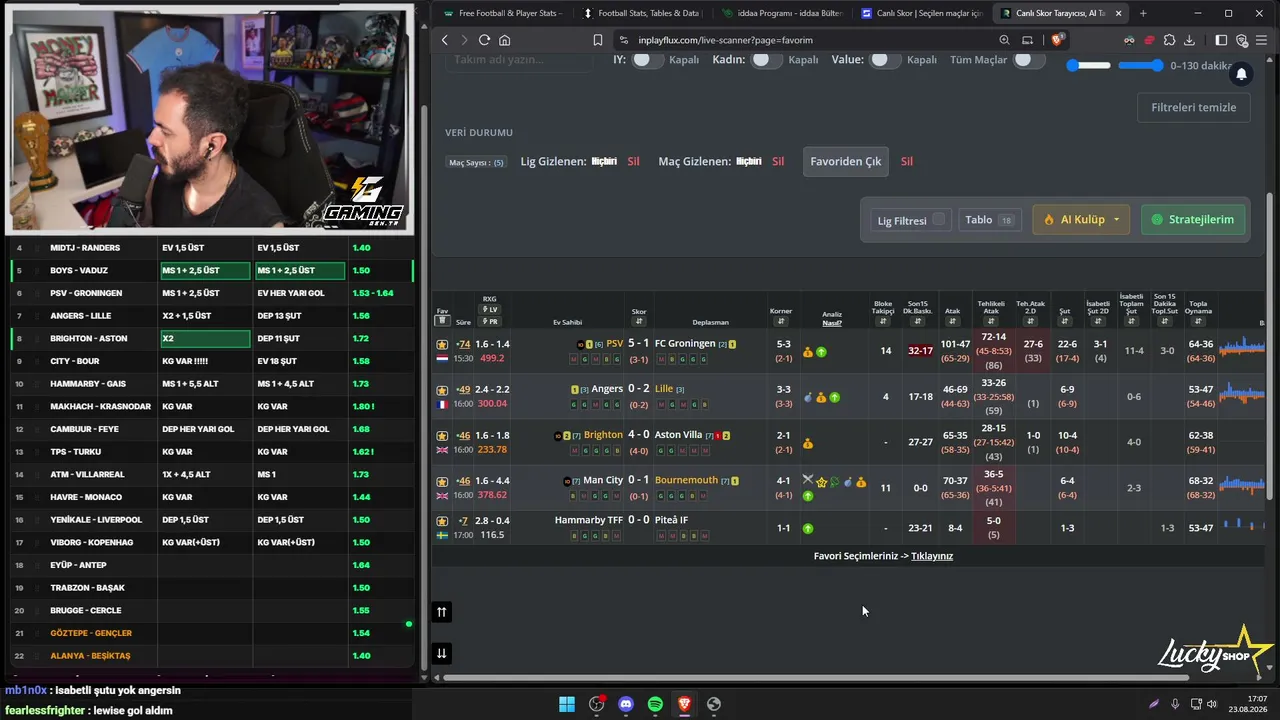Screen dimensions: 1280x720
Task: Reload the page with the browser refresh icon
Action: [484, 40]
